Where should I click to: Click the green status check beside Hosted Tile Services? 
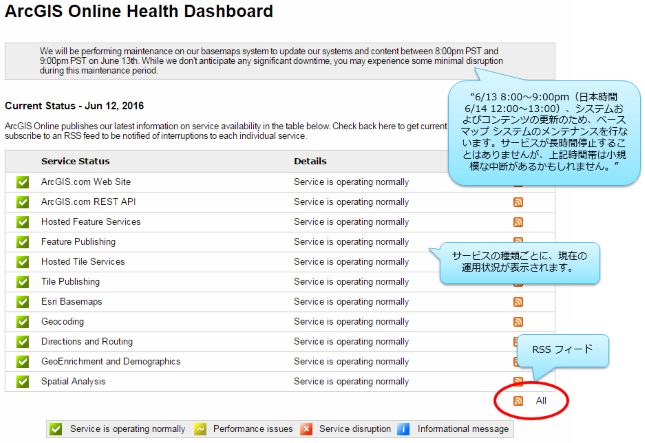click(x=23, y=262)
